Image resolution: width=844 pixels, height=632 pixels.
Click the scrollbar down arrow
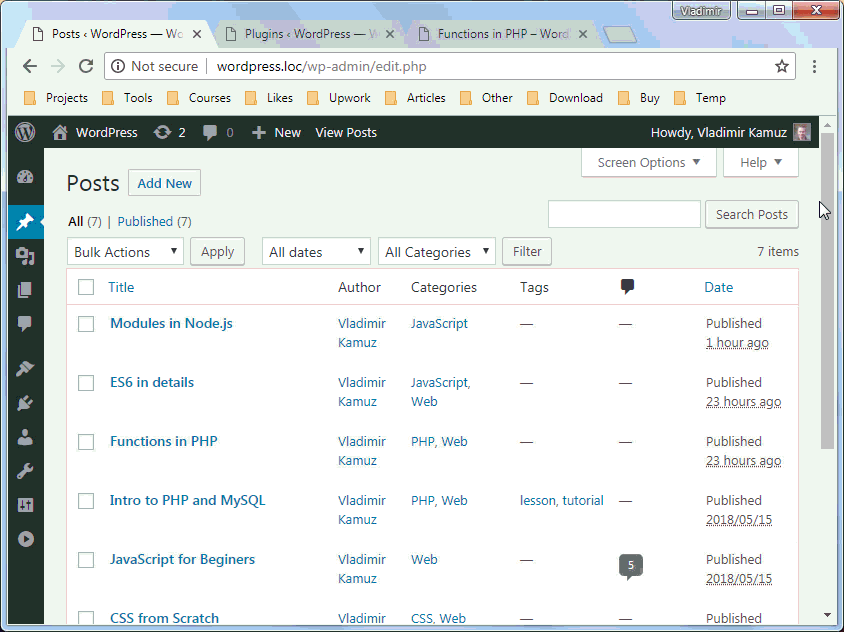pyautogui.click(x=827, y=615)
